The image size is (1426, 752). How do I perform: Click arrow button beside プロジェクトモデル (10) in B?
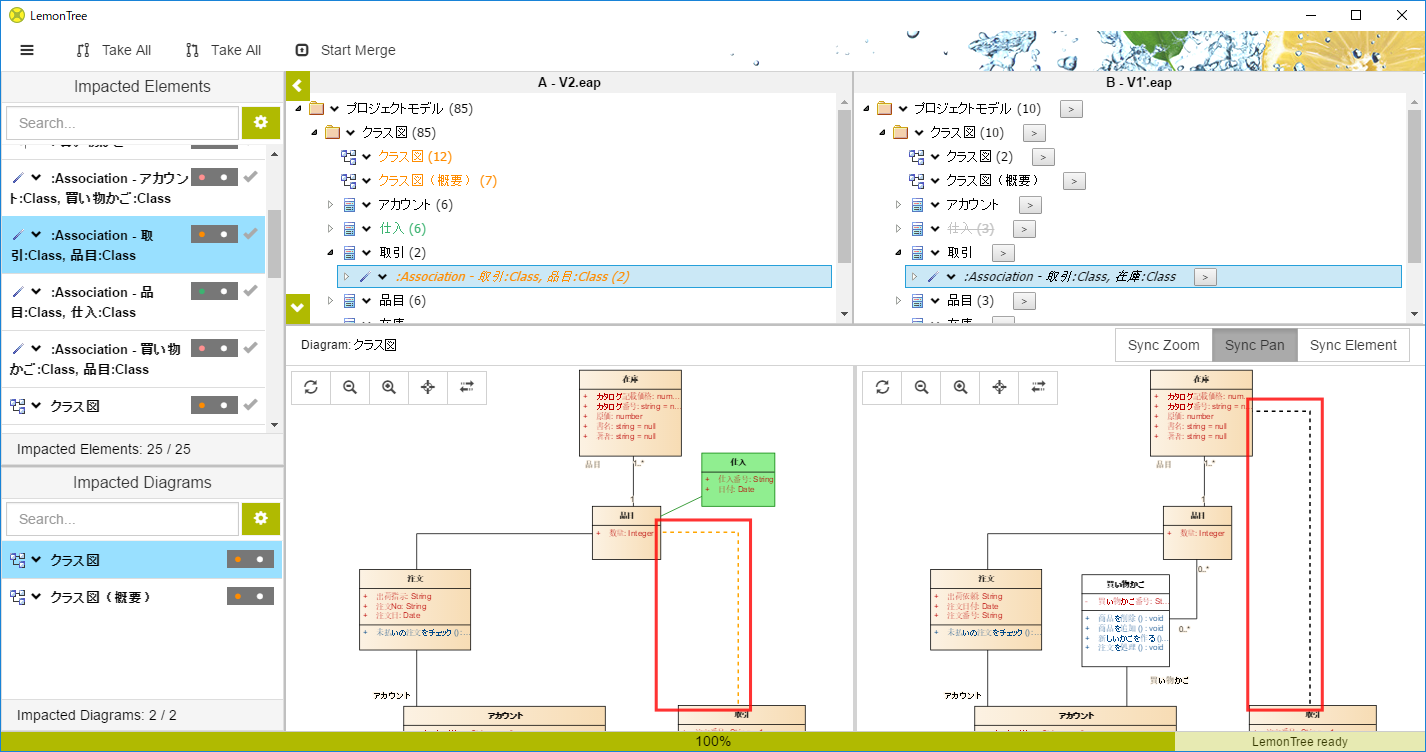(x=1070, y=108)
